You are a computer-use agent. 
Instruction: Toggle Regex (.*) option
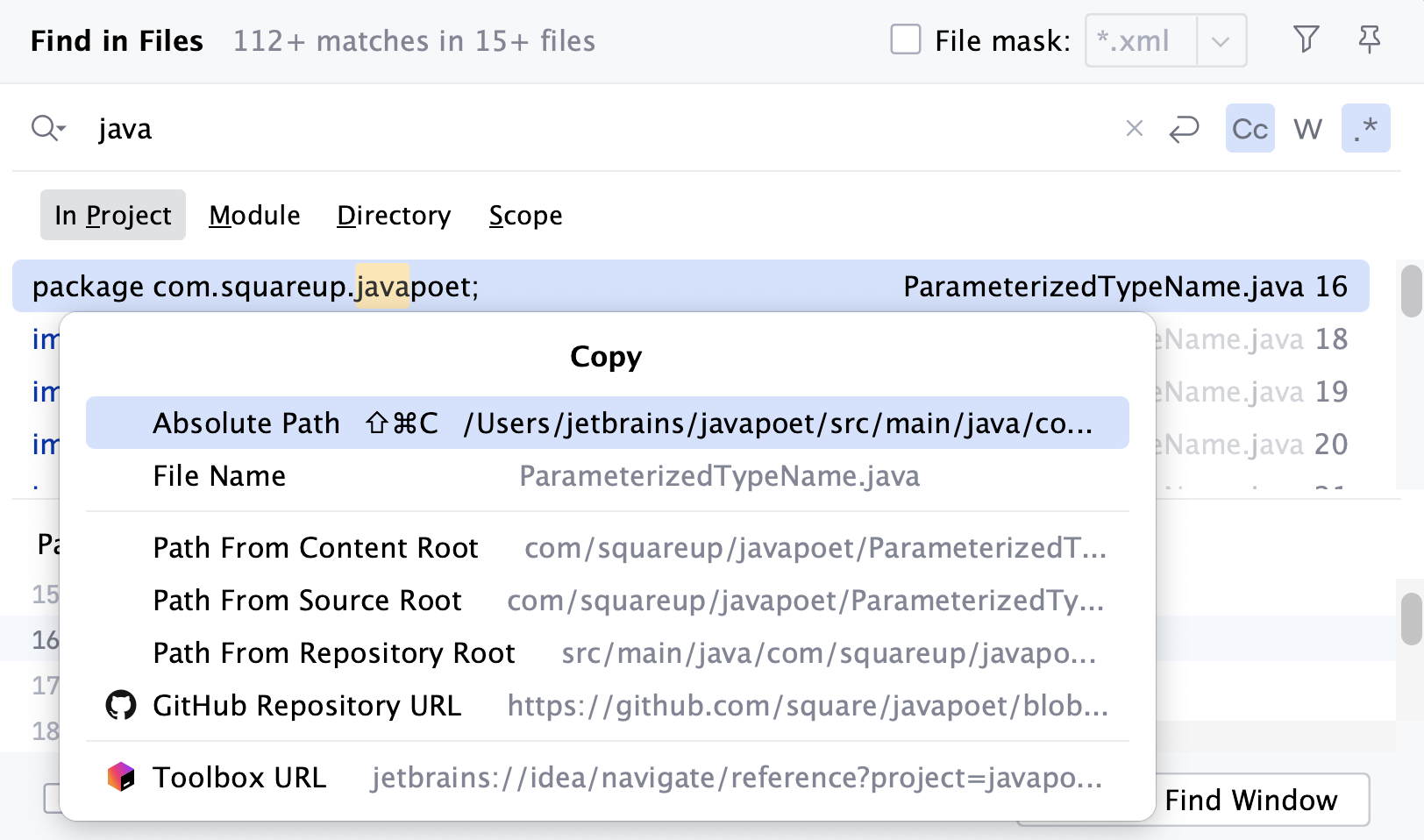pos(1365,129)
